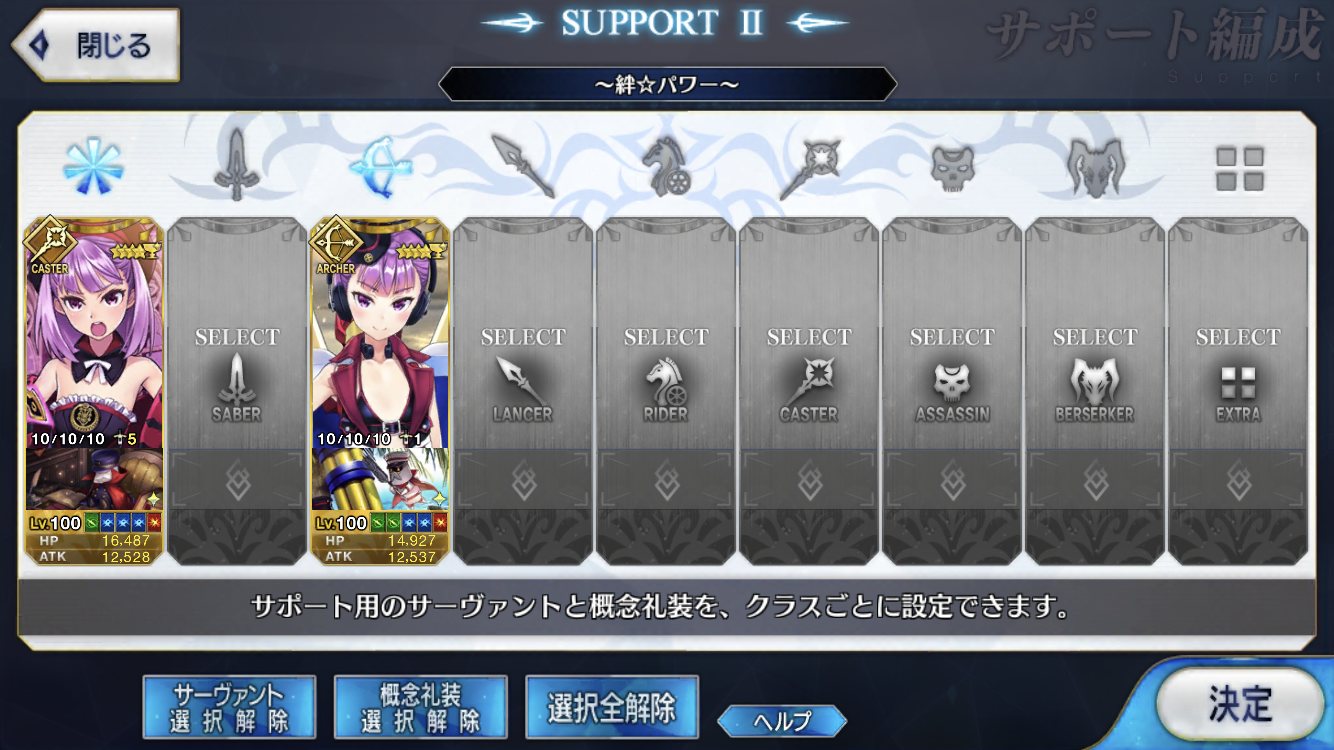Select the Extra class grid icon
Viewport: 1334px width, 750px height.
1239,168
